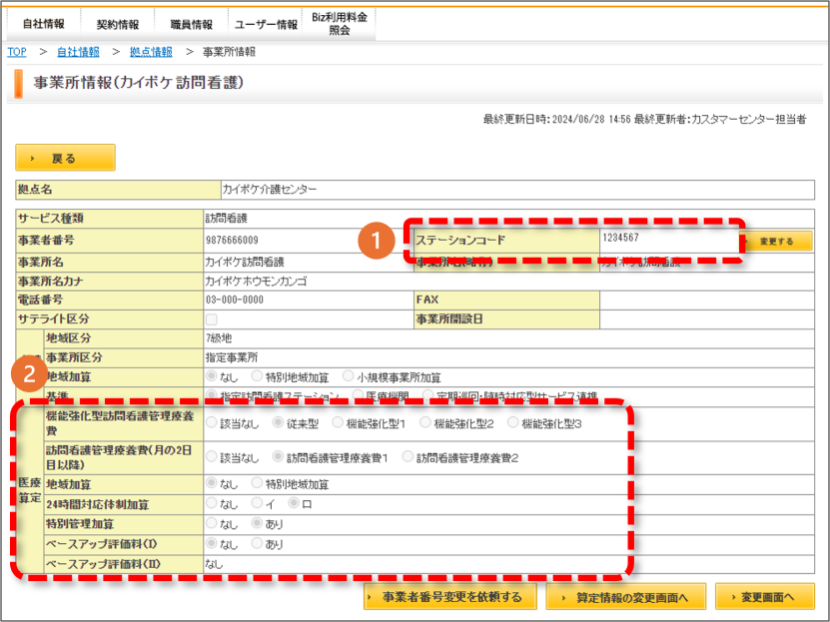Image resolution: width=830 pixels, height=622 pixels.
Task: Open the Biz利用料金照会 tab
Action: coord(339,24)
